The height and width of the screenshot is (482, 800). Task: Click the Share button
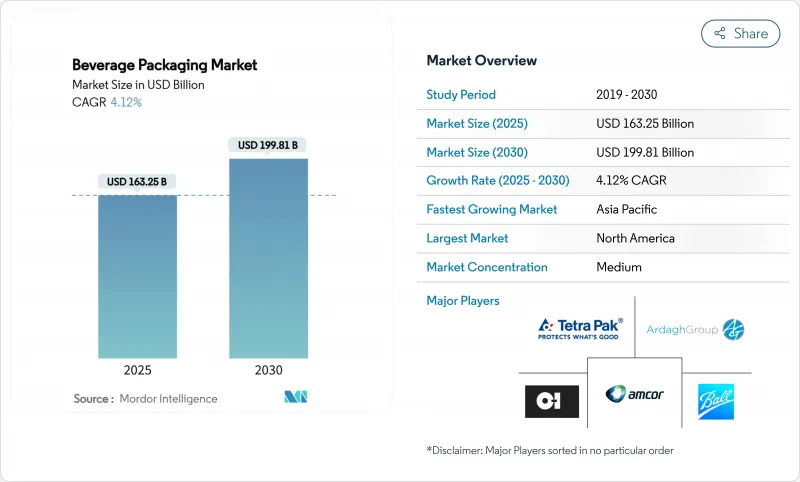click(740, 33)
